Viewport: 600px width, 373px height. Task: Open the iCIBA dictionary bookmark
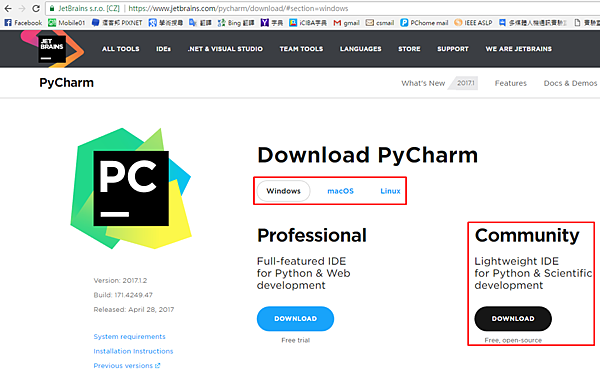click(x=308, y=23)
